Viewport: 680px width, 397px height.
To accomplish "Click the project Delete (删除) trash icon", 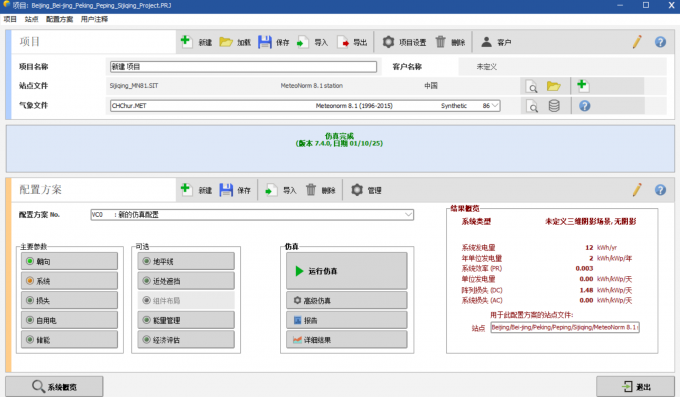I will pyautogui.click(x=441, y=42).
